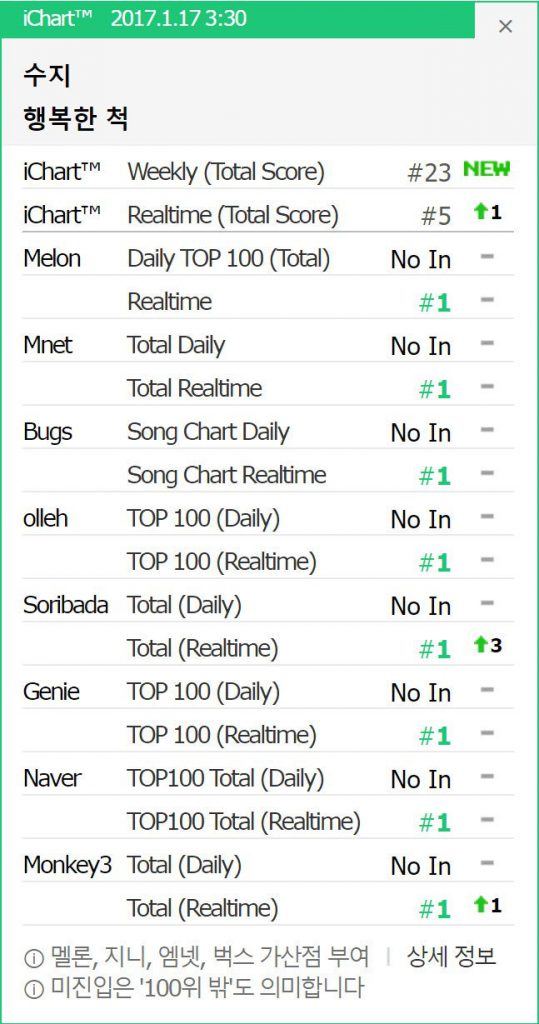The image size is (539, 1024).
Task: Click the #23 weekly rank number
Action: 429,173
